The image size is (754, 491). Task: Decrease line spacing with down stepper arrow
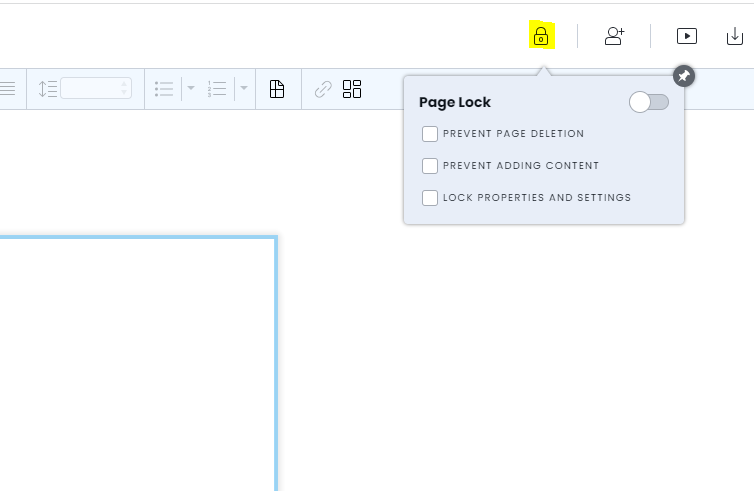tap(124, 92)
